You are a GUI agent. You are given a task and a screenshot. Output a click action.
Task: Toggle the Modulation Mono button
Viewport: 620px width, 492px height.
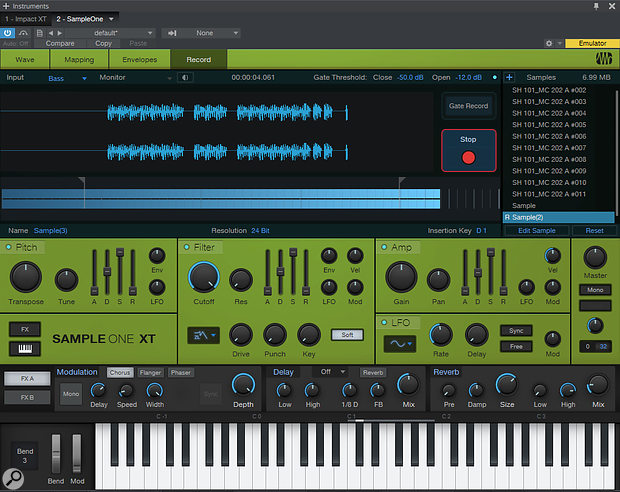point(71,394)
